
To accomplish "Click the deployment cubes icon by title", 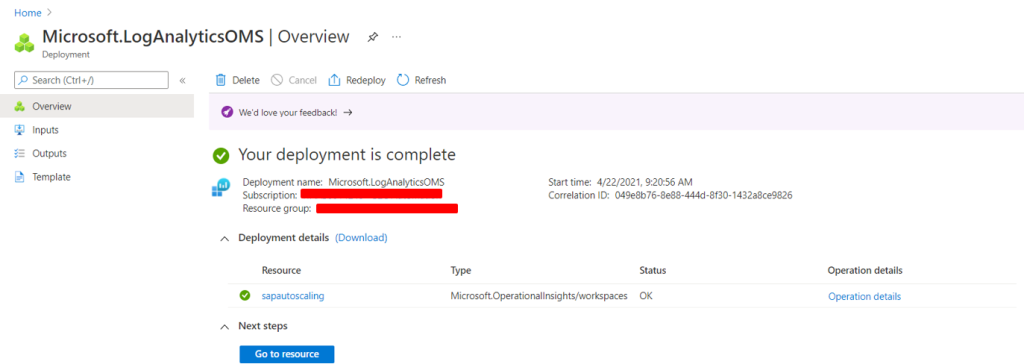I will point(24,42).
